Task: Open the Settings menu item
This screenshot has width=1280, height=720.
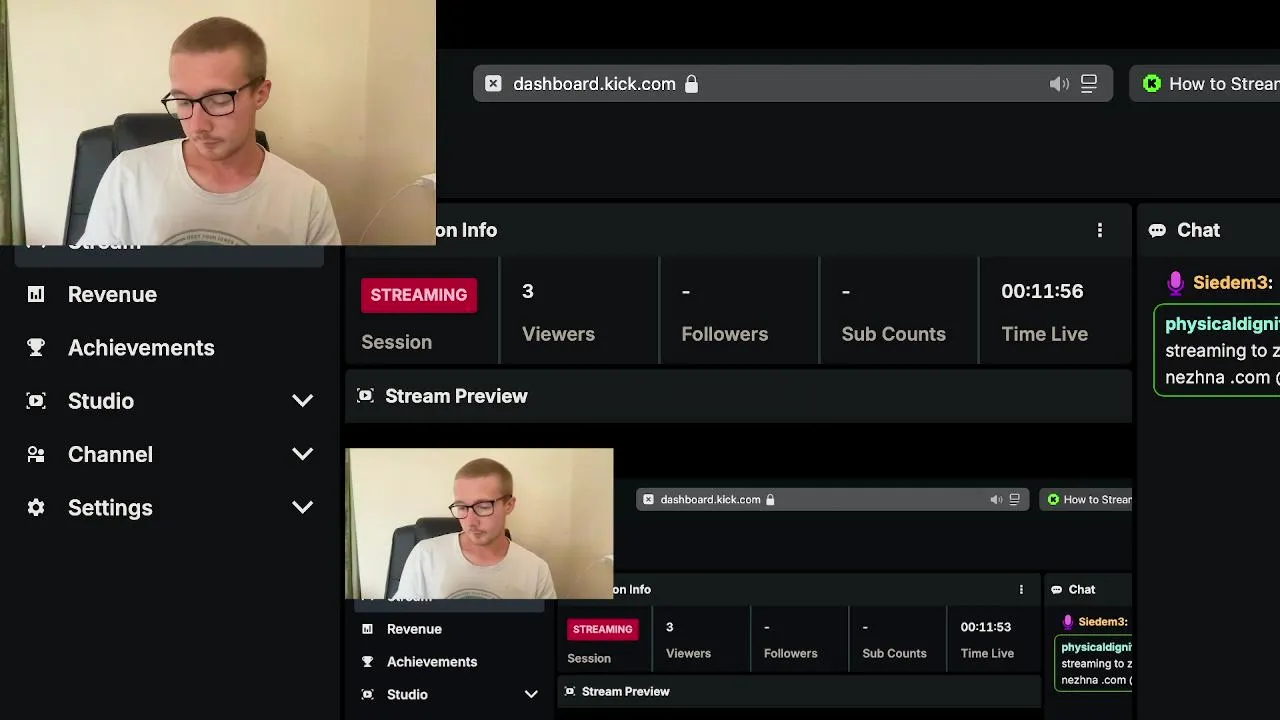Action: pyautogui.click(x=110, y=507)
